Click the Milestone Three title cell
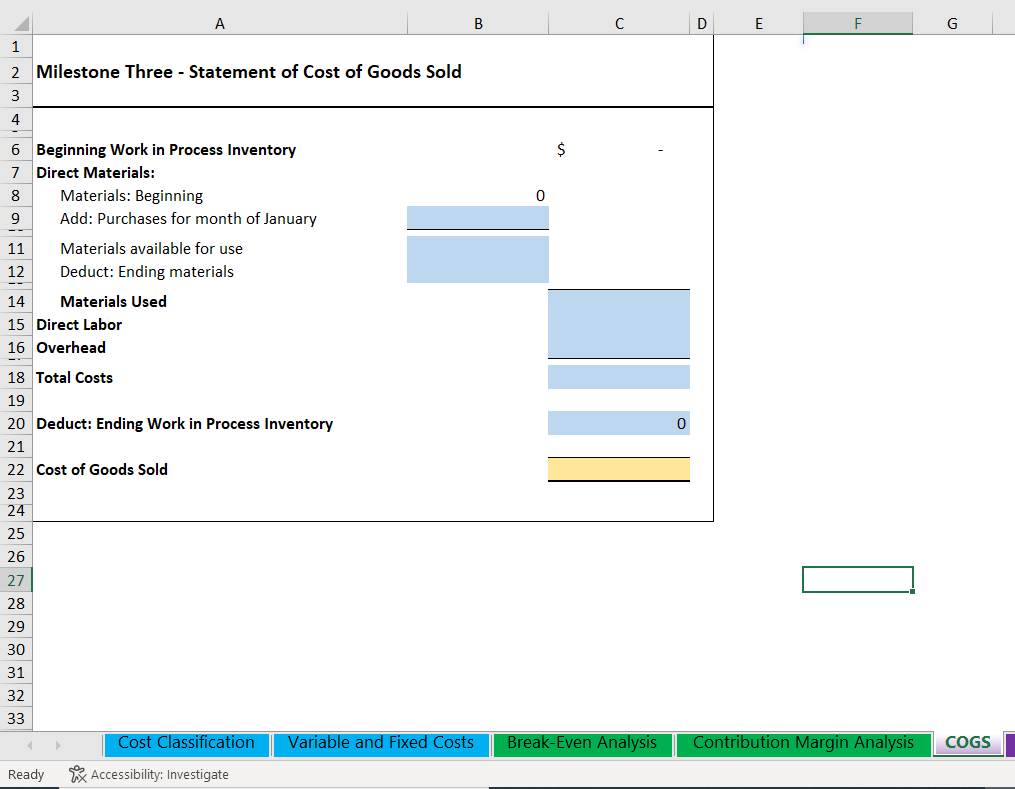 coord(249,72)
